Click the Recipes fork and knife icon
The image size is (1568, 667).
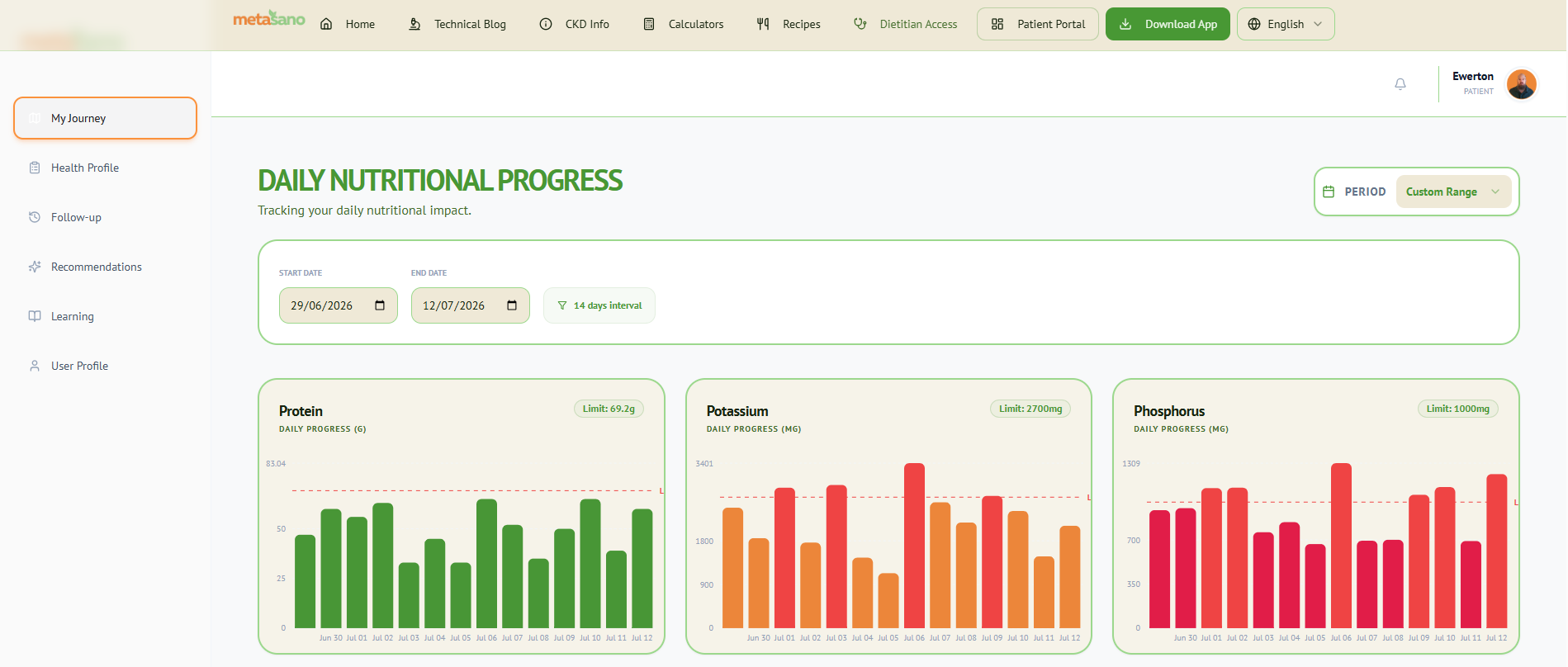tap(763, 24)
